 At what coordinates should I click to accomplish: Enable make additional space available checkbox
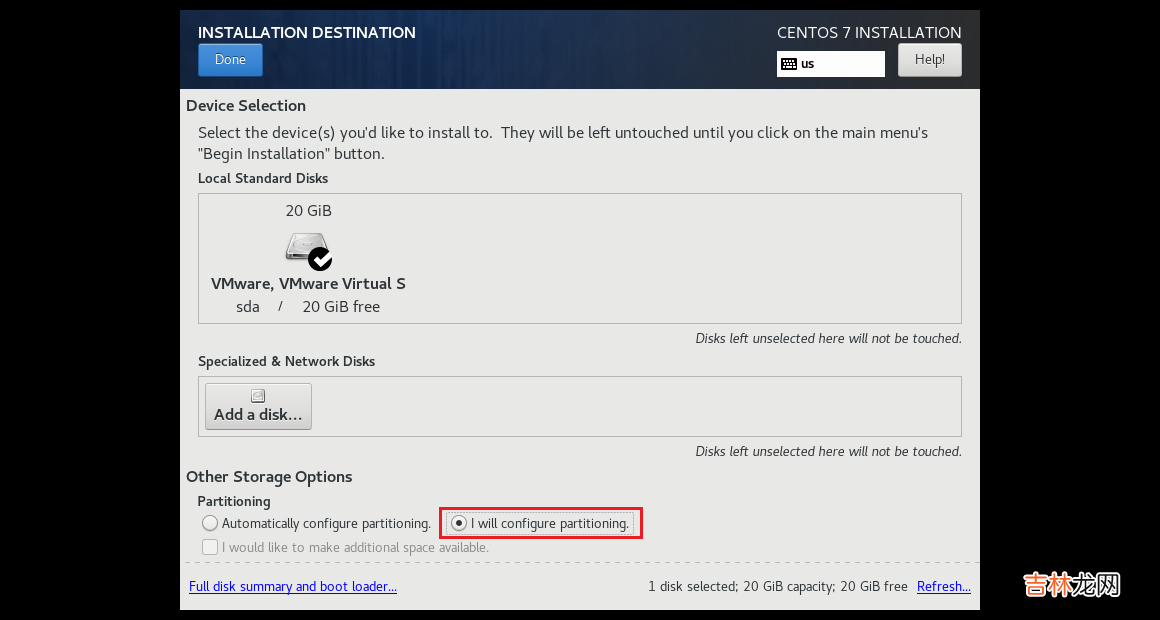click(210, 547)
